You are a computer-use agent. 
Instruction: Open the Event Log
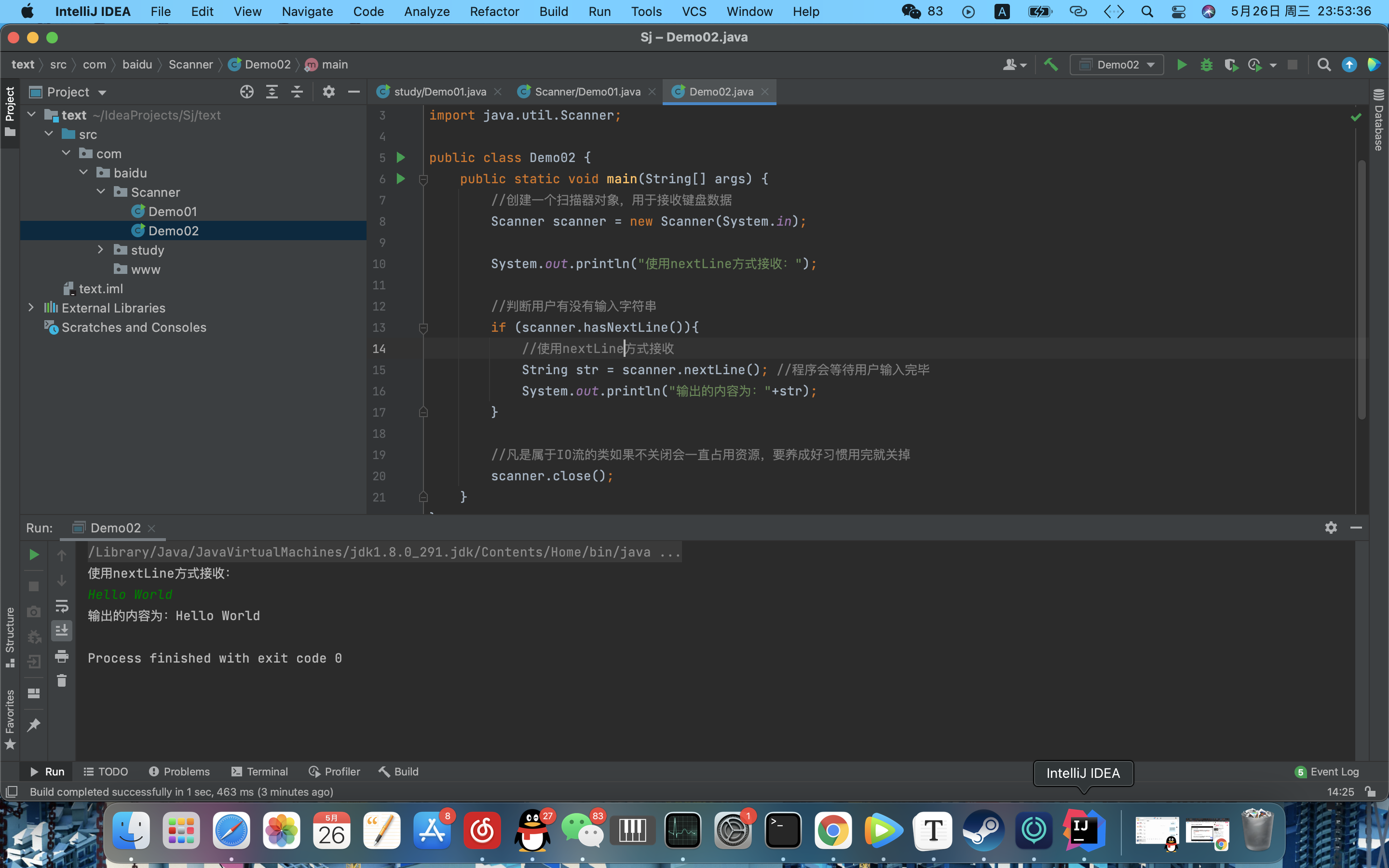pyautogui.click(x=1327, y=772)
